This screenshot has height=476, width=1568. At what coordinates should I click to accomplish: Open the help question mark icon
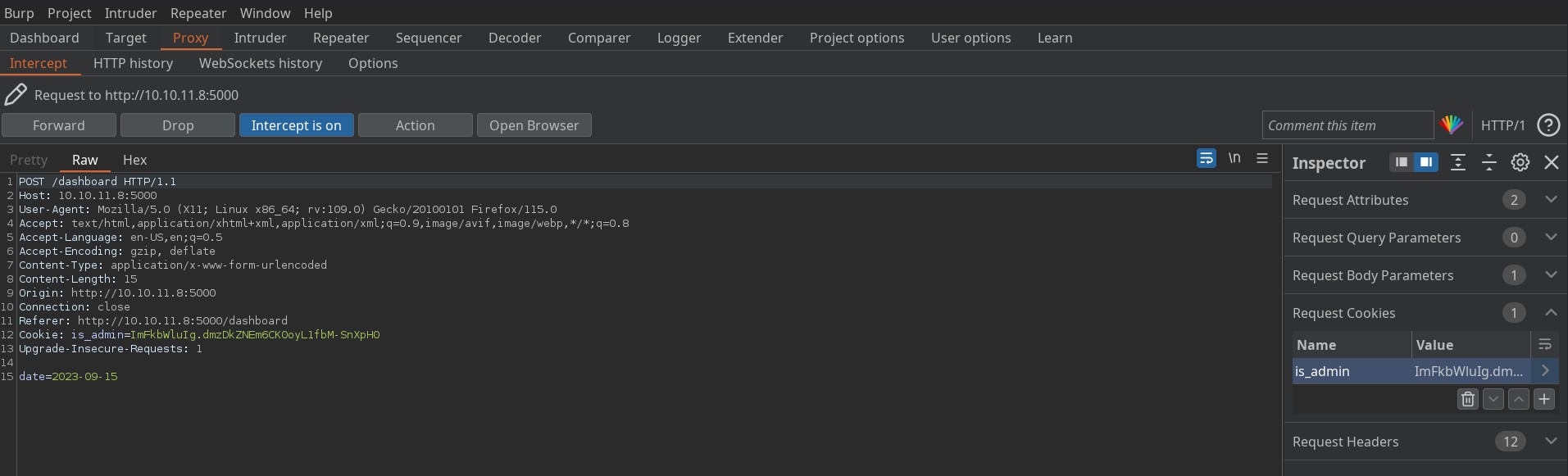click(x=1548, y=125)
